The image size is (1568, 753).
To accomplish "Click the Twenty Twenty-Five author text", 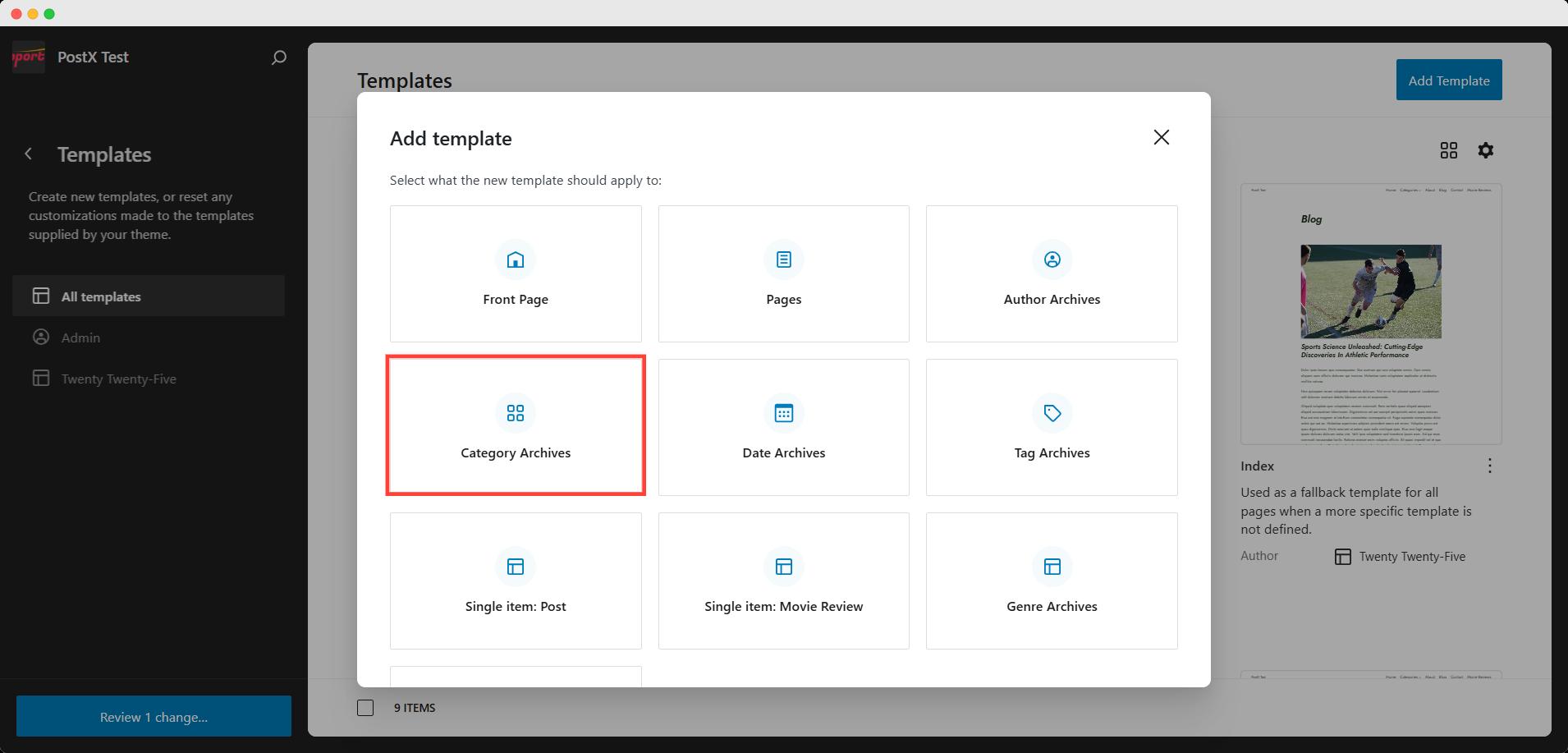I will coord(1412,557).
